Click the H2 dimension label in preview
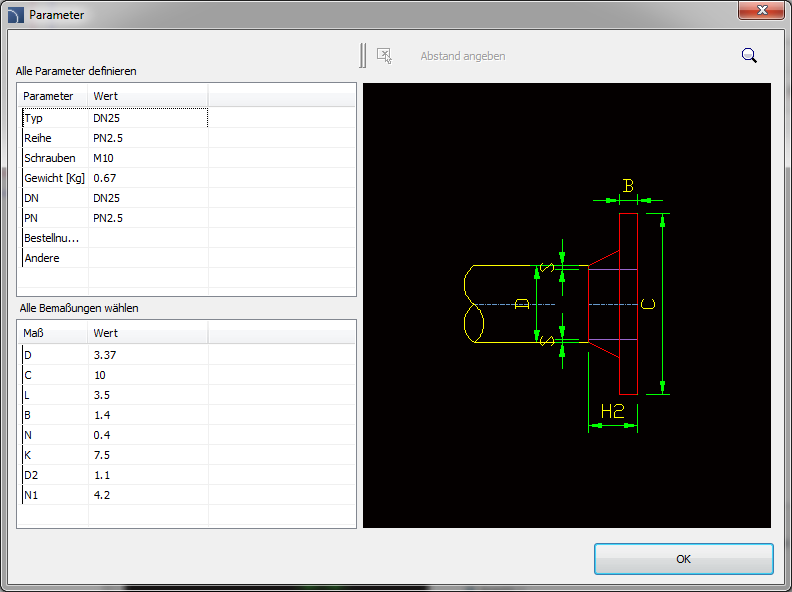 click(x=612, y=411)
